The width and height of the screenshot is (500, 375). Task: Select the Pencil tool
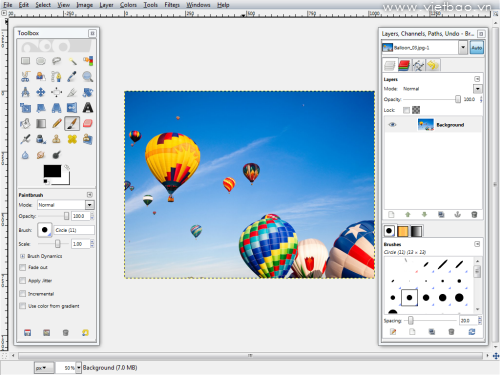[x=56, y=123]
